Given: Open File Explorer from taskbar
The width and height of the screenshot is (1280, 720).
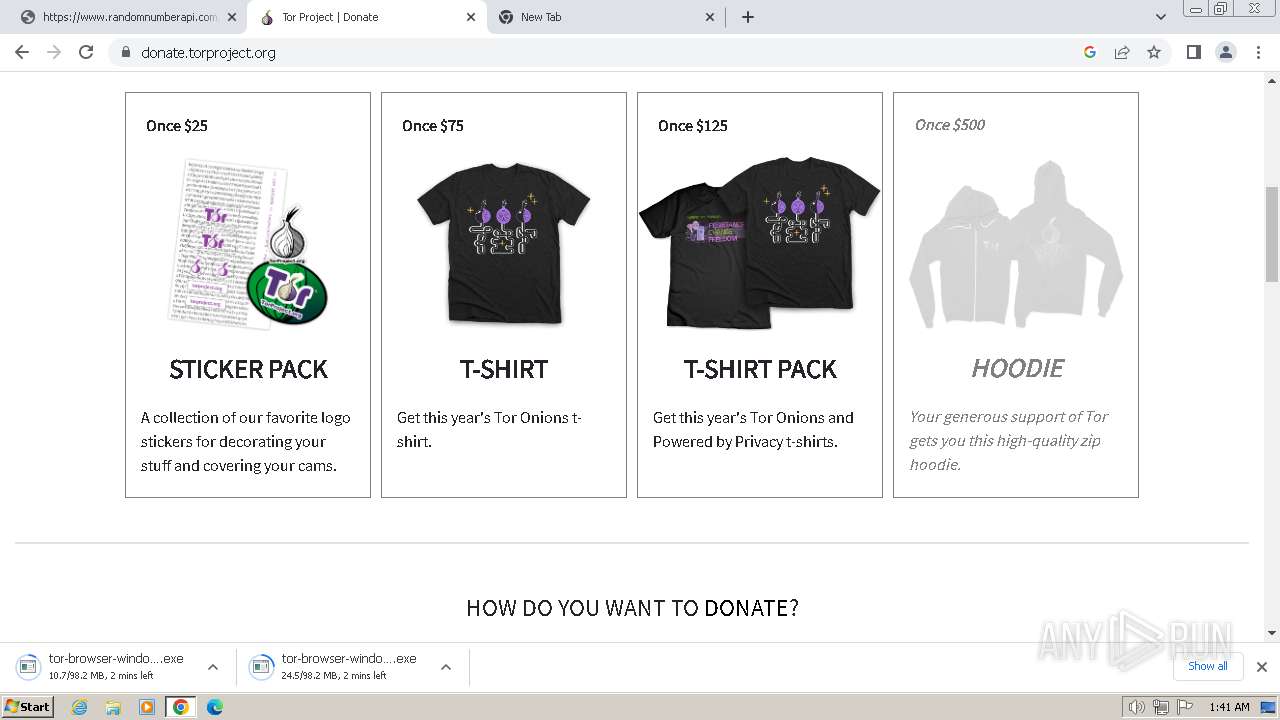Looking at the screenshot, I should click(x=113, y=707).
